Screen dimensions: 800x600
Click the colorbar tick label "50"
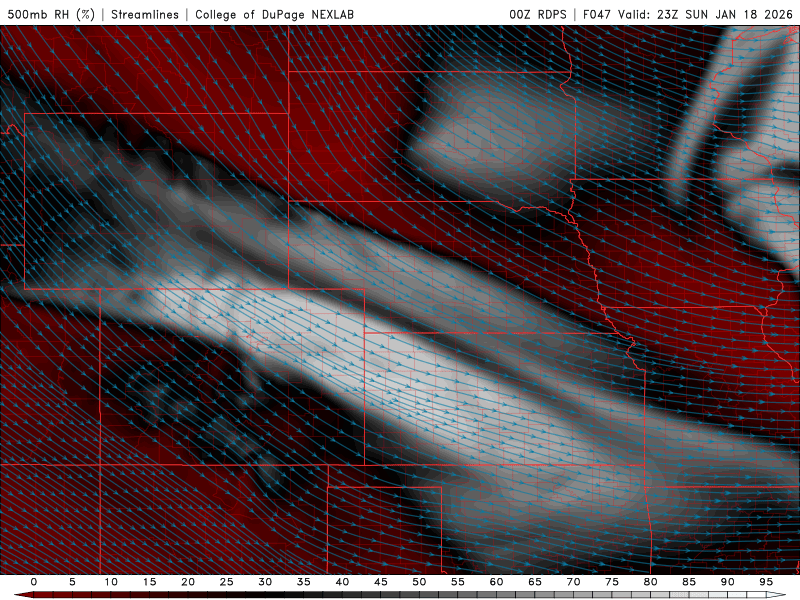click(x=419, y=582)
